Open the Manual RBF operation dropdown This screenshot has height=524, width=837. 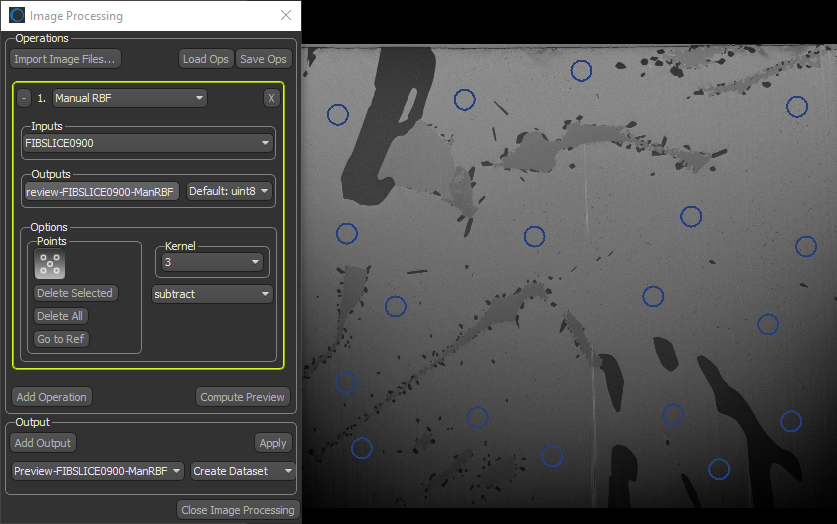(x=129, y=98)
